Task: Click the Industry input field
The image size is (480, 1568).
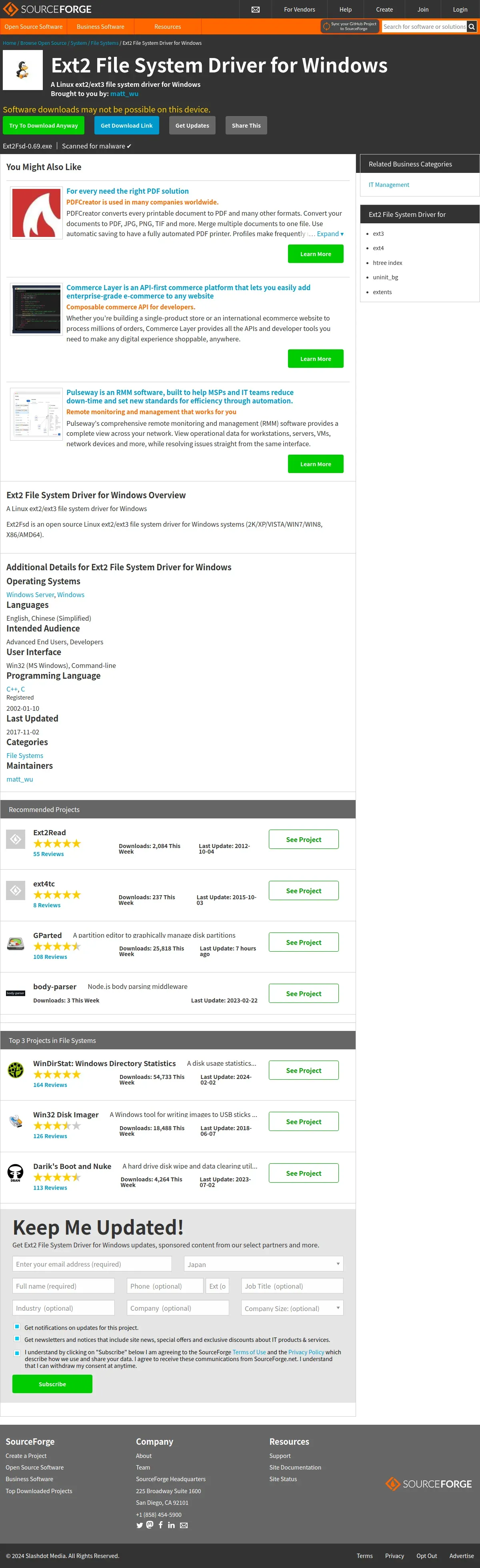Action: click(63, 1307)
